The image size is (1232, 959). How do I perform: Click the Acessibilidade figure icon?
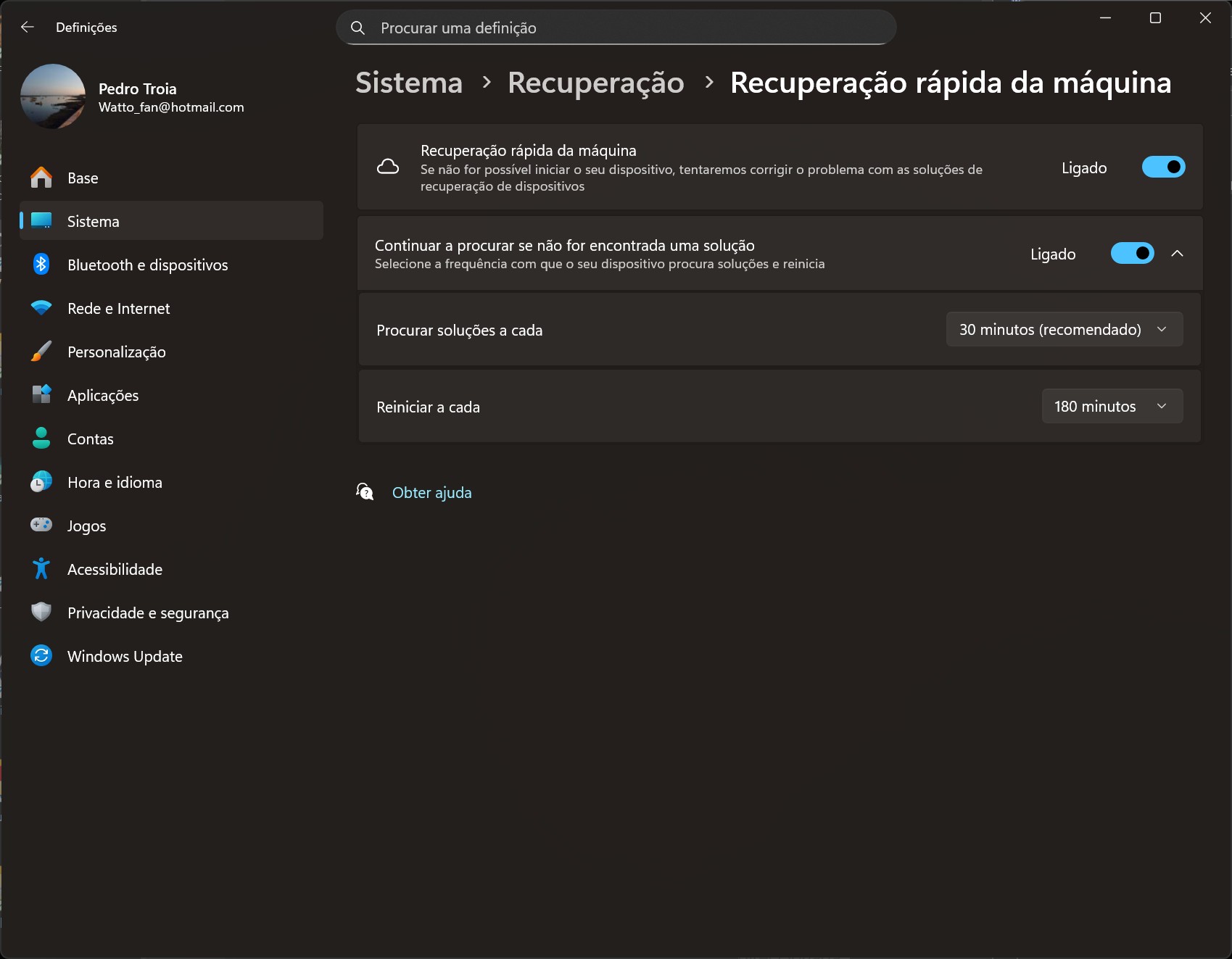pyautogui.click(x=41, y=569)
